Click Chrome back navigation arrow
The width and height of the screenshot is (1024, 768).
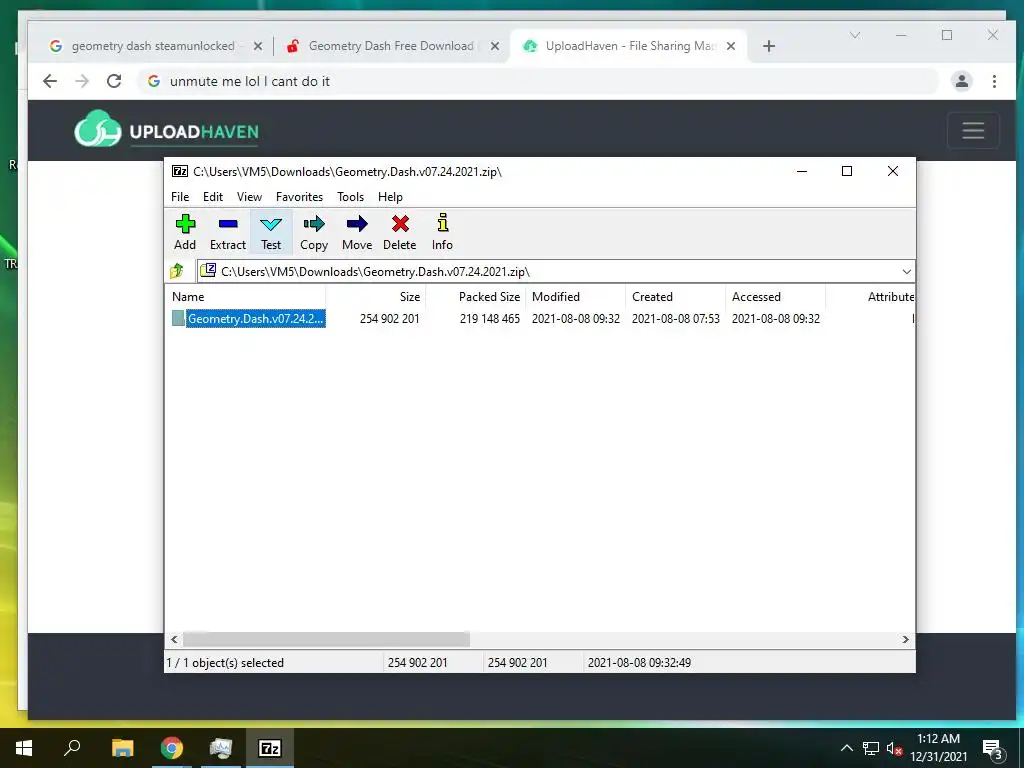pyautogui.click(x=50, y=81)
